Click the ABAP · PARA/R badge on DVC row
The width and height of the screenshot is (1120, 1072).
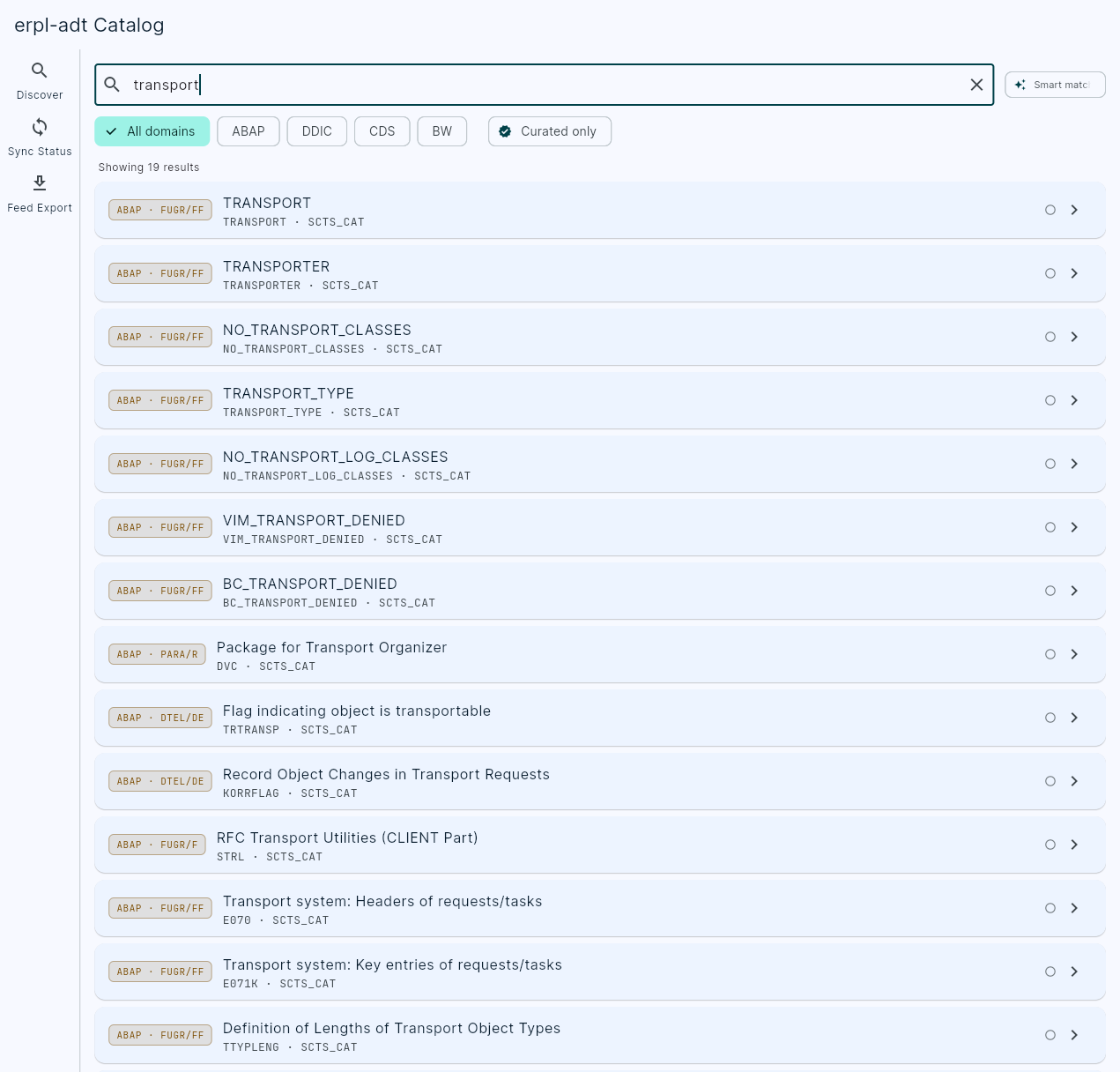tap(157, 654)
